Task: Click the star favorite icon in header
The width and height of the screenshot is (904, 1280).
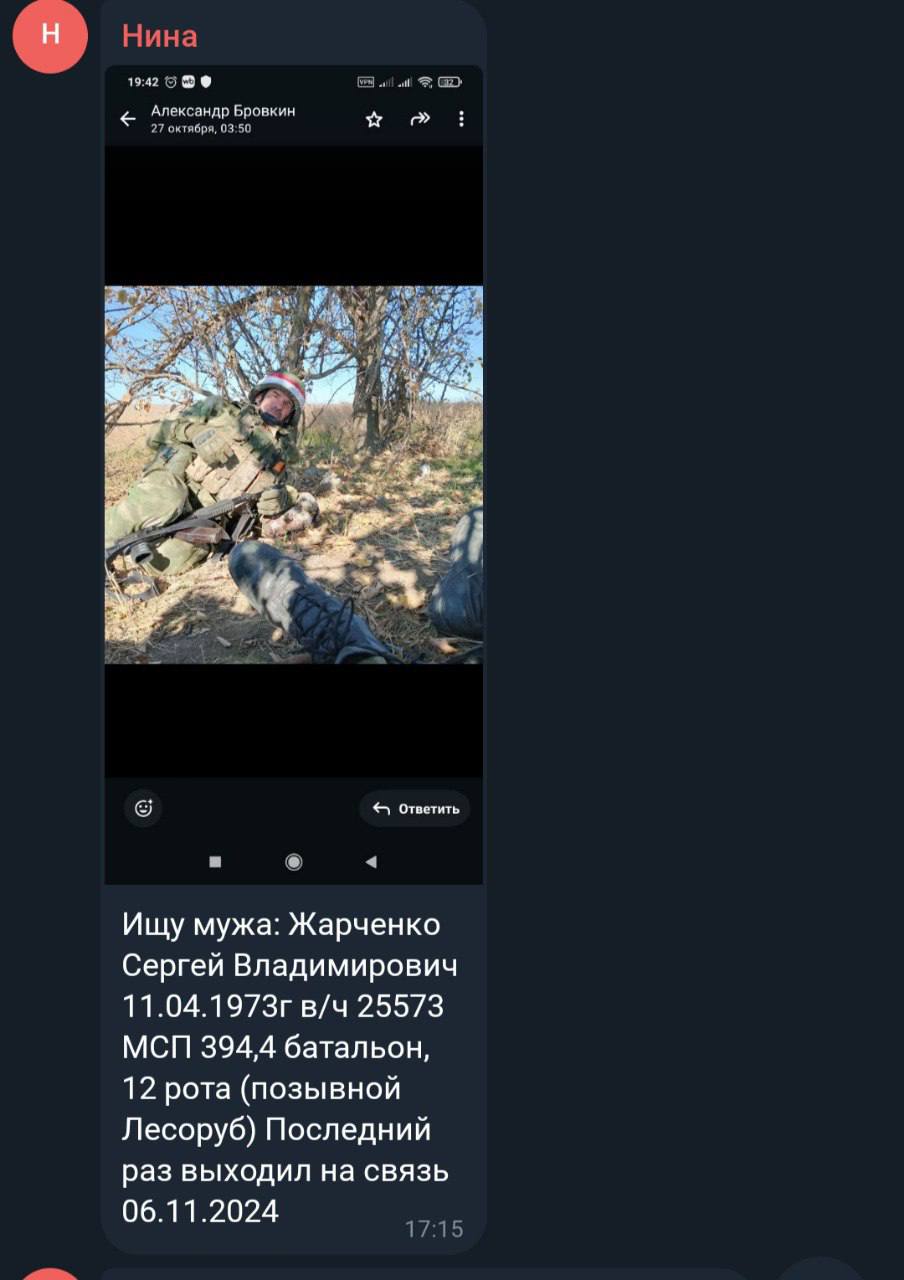Action: (x=374, y=119)
